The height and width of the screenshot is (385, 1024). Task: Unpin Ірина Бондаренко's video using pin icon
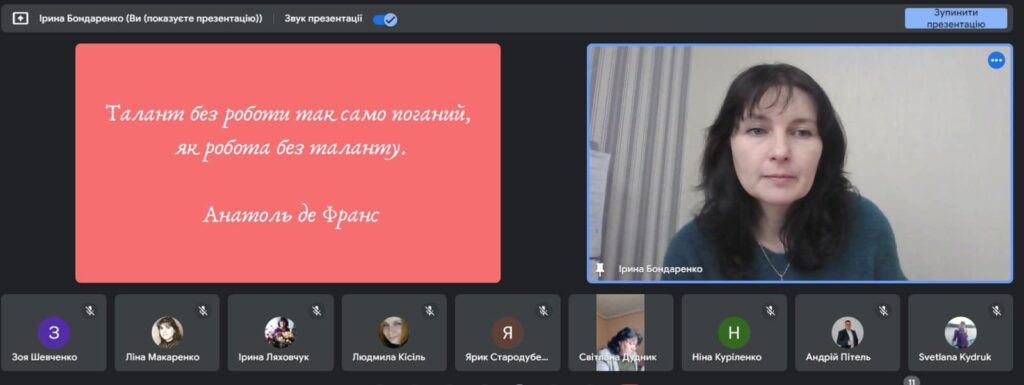[x=600, y=268]
